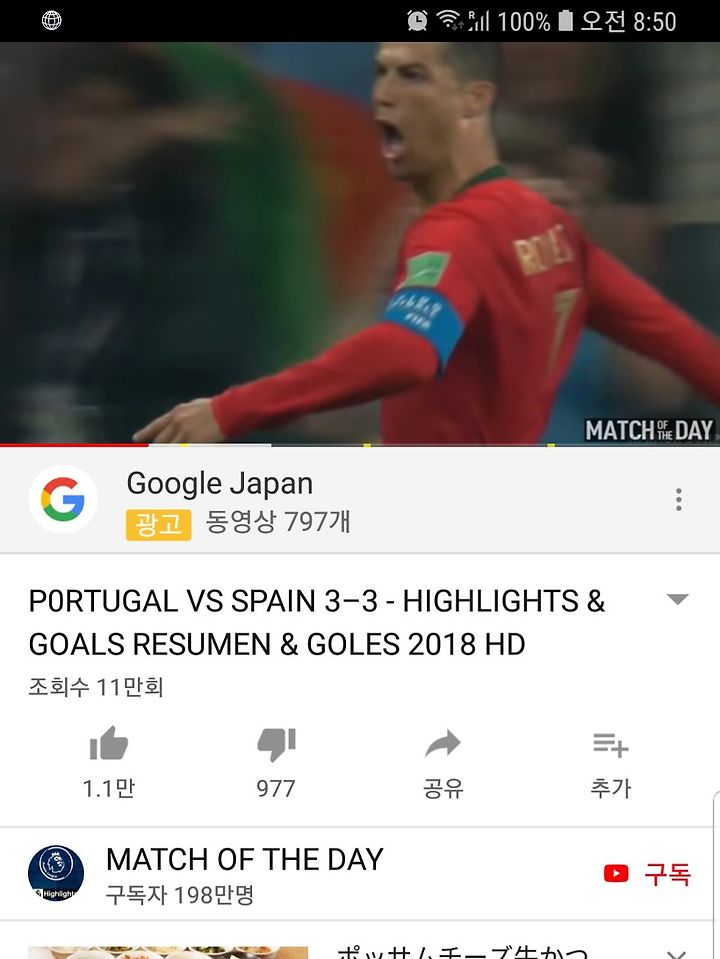
Task: Tap the Google logo avatar
Action: 62,499
